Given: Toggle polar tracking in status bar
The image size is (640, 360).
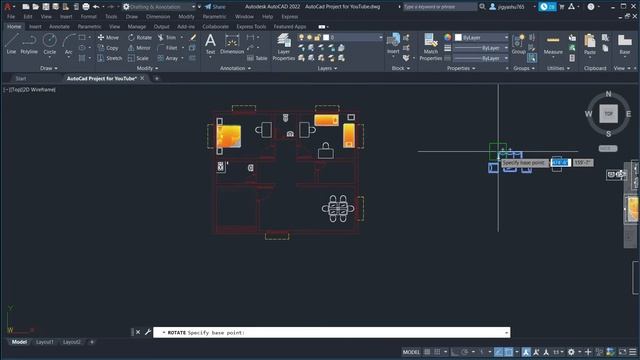Looking at the screenshot, I should tap(465, 352).
